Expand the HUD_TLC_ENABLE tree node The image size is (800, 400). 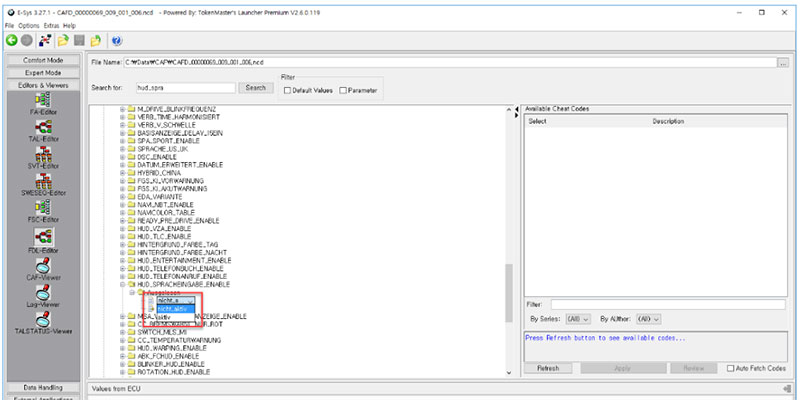click(x=122, y=237)
